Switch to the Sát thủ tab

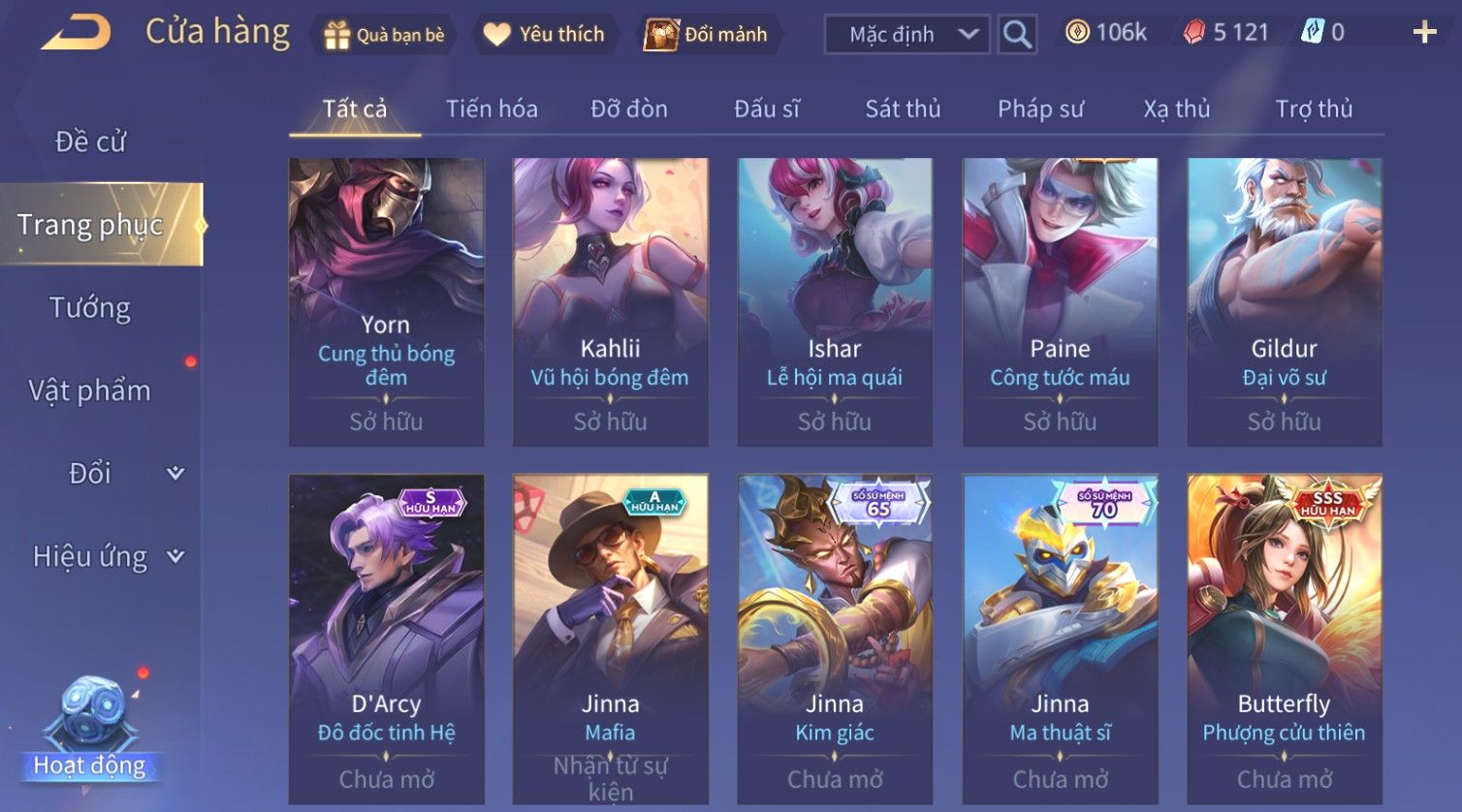tap(903, 109)
